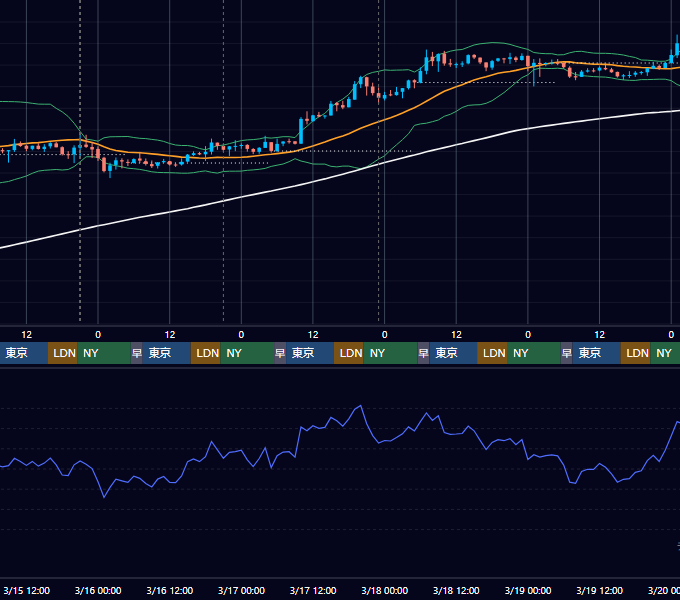Screen dimensions: 680x600
Task: Click the LDN session block on 3/15 evening
Action: click(x=62, y=353)
